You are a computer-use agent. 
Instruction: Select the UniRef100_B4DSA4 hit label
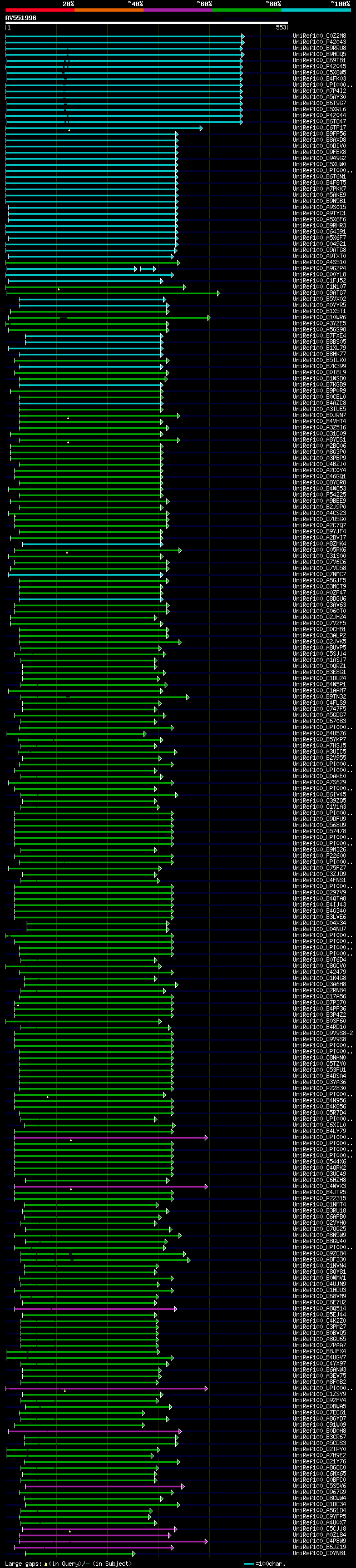319,1076
